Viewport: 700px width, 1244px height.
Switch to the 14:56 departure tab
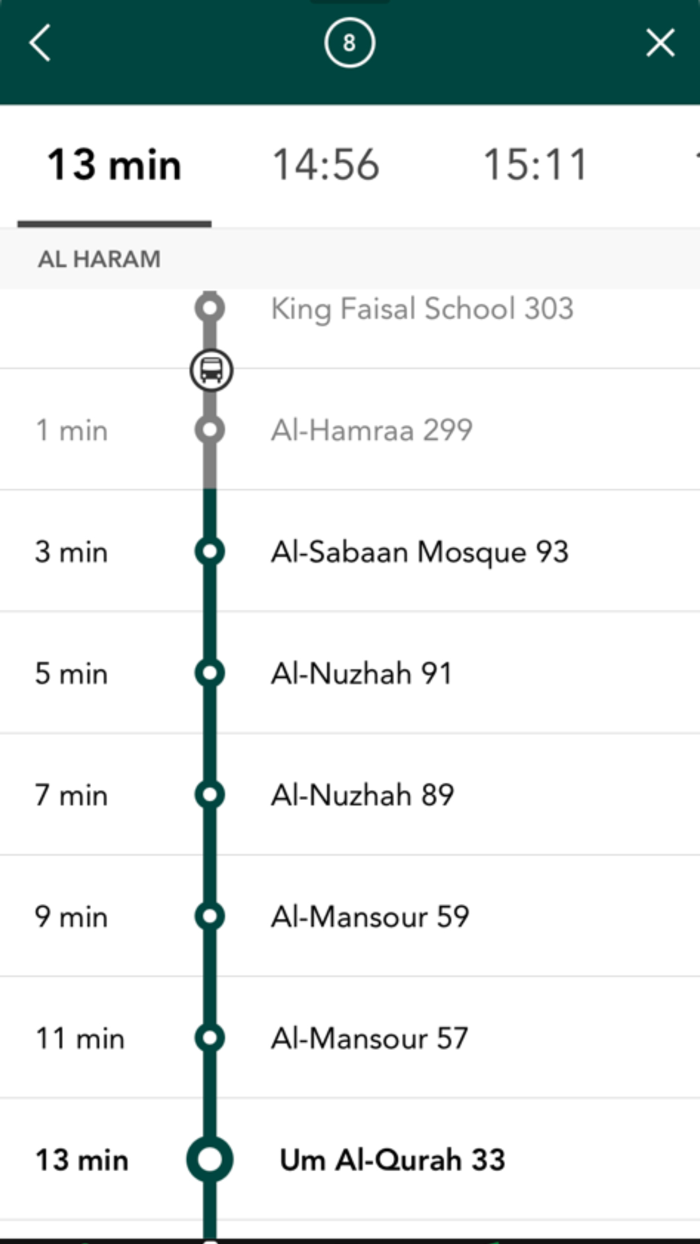pos(326,163)
